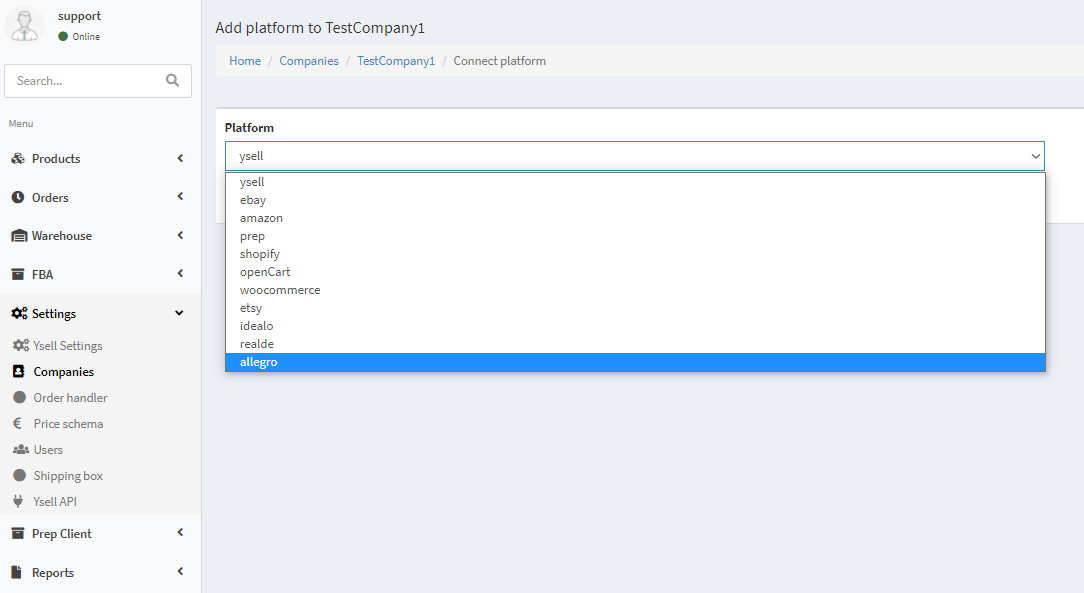Image resolution: width=1084 pixels, height=593 pixels.
Task: Click the Ysell API plug icon
Action: click(18, 501)
